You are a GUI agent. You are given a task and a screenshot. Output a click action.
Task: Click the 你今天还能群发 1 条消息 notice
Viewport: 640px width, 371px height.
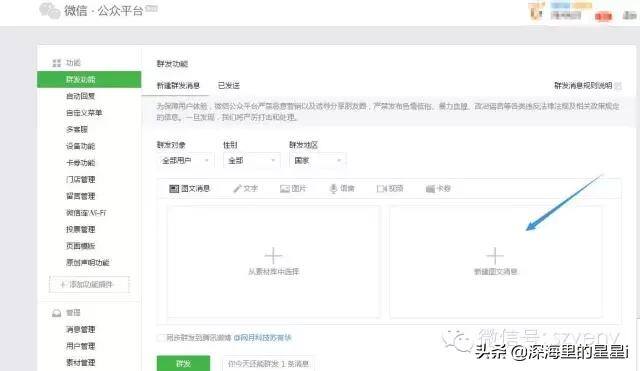(268, 364)
